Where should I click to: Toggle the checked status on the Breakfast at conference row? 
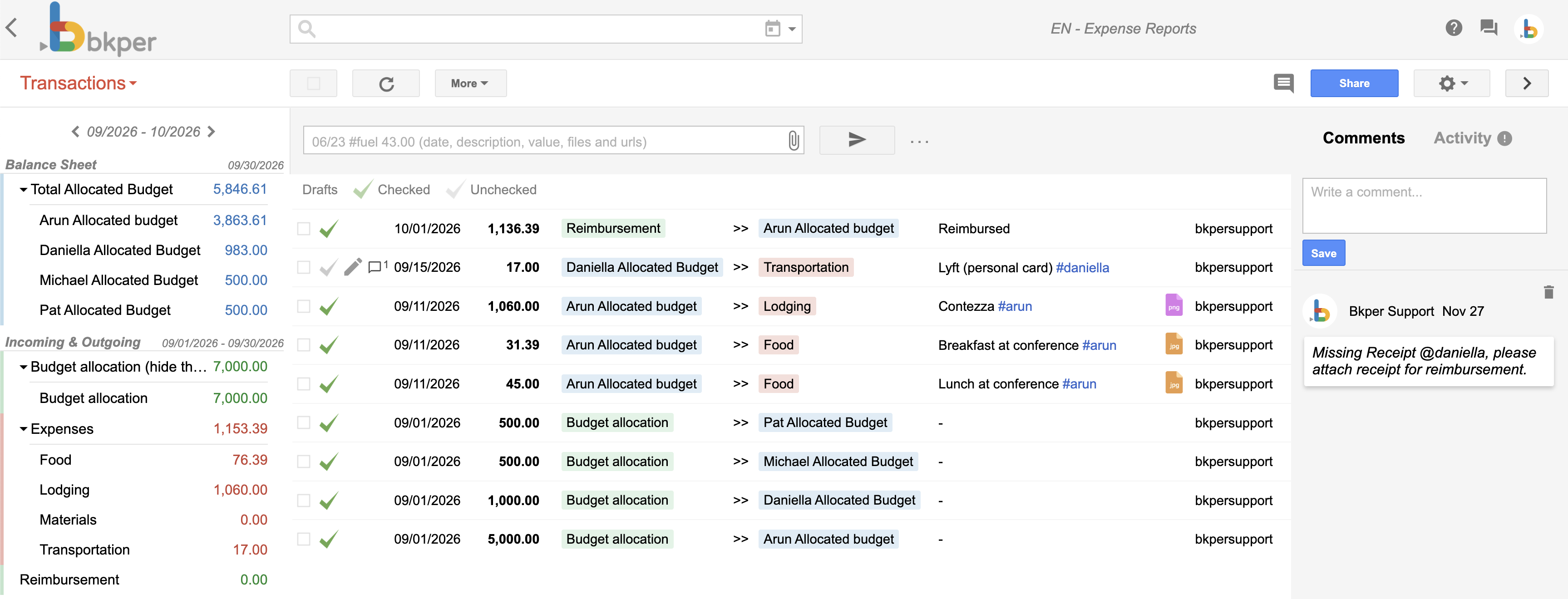pyautogui.click(x=329, y=344)
